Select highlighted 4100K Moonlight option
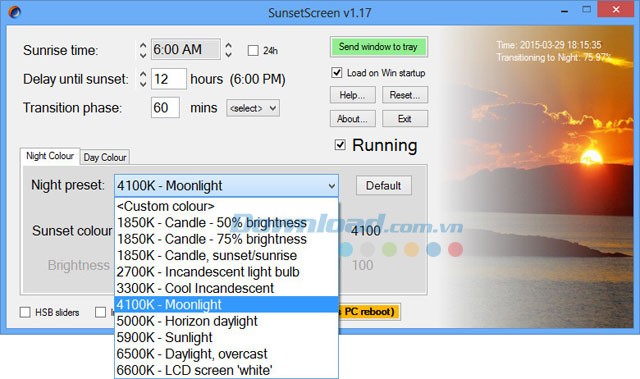This screenshot has width=640, height=379. (x=227, y=304)
